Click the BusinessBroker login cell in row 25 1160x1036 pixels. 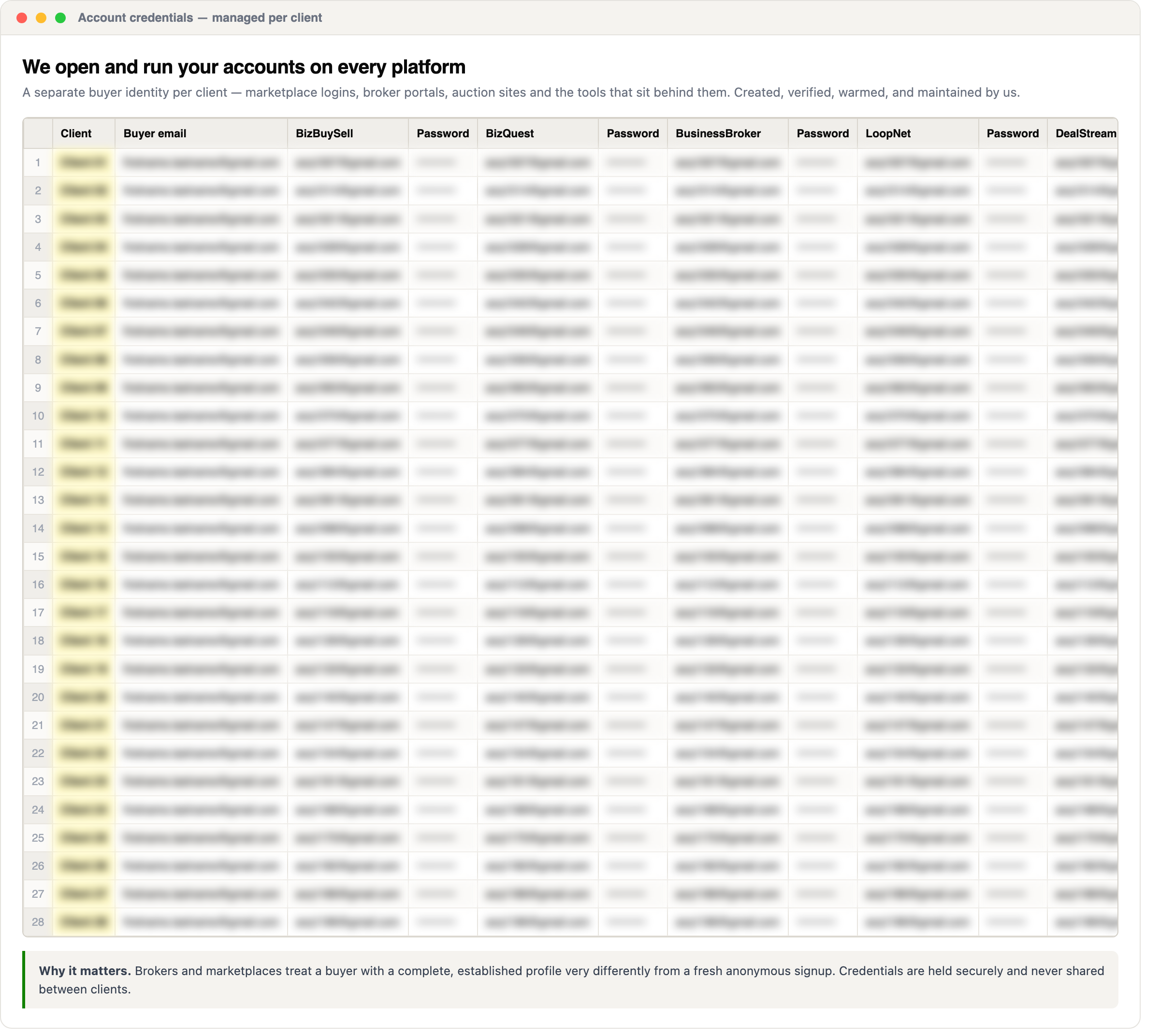click(x=728, y=838)
